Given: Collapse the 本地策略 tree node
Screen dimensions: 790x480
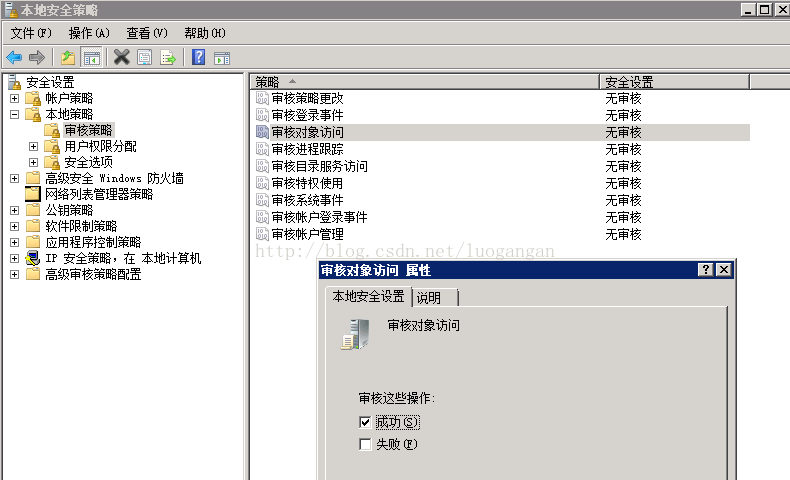Looking at the screenshot, I should (15, 114).
